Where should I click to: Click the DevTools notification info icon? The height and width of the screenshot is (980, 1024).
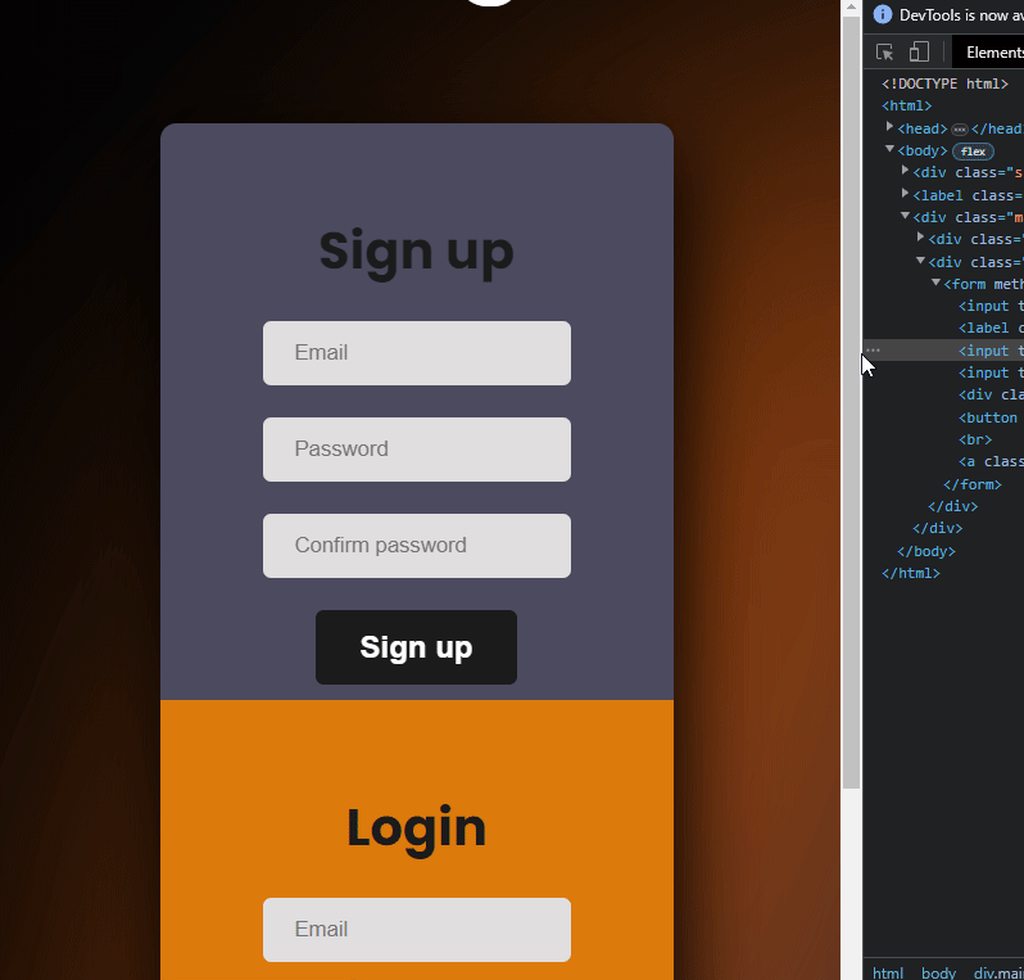[x=881, y=14]
